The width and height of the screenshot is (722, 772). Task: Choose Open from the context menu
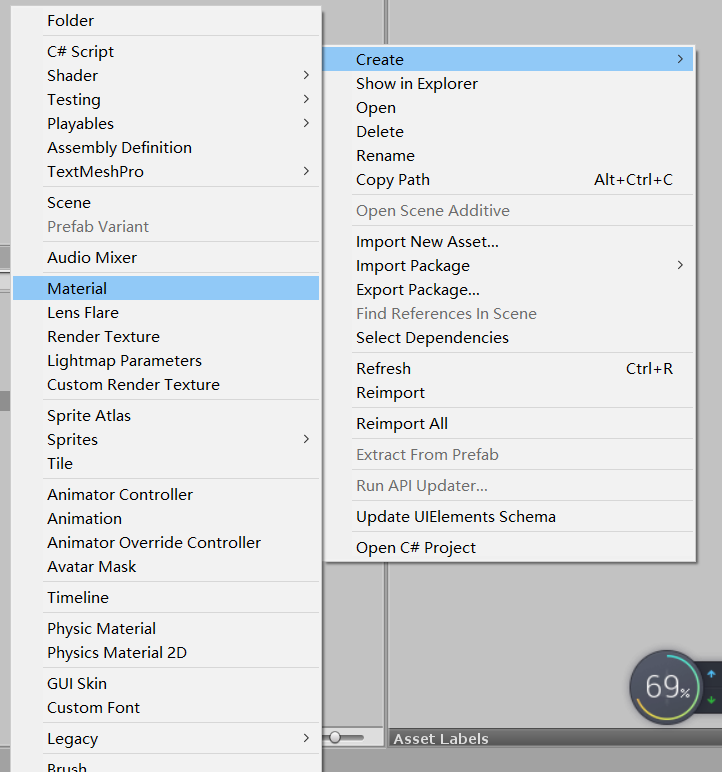point(509,108)
